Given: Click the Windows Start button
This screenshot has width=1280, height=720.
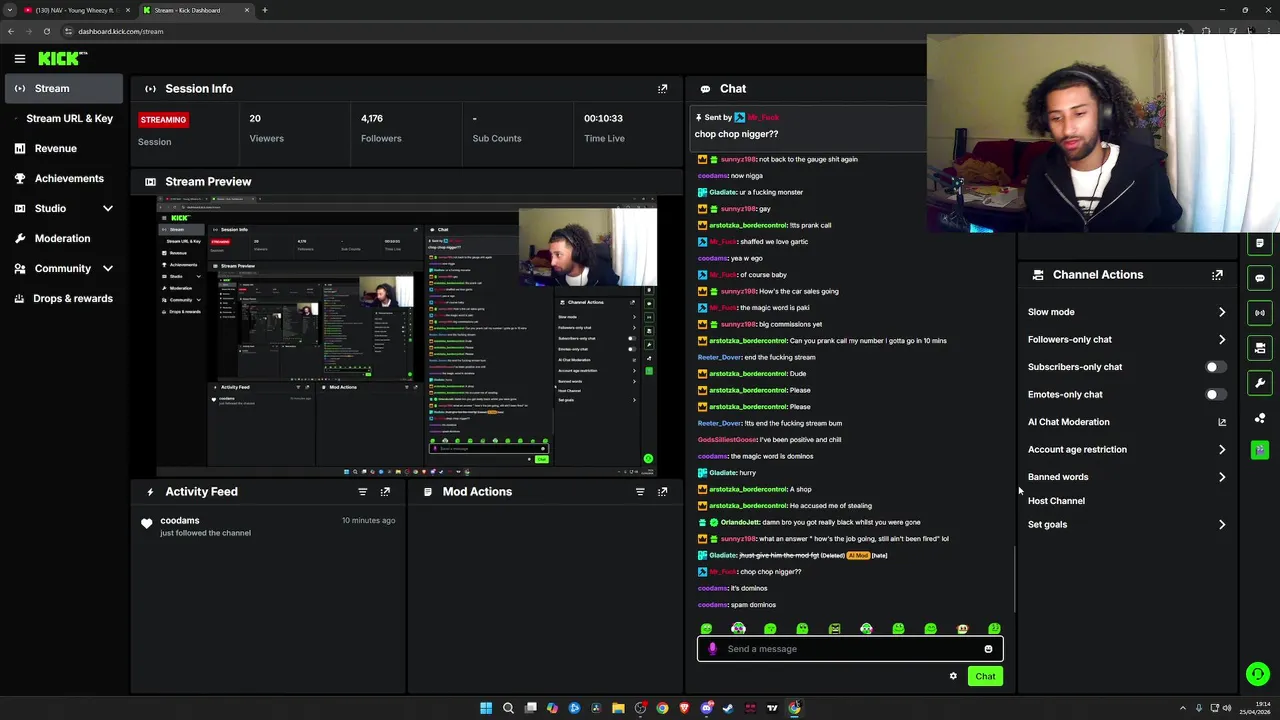Looking at the screenshot, I should pos(486,708).
